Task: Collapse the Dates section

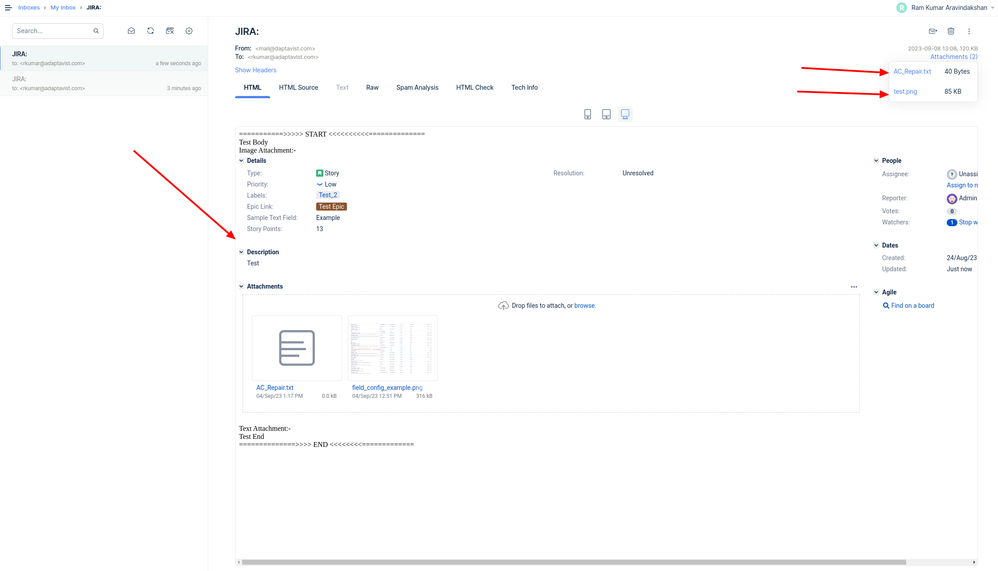Action: tap(876, 245)
